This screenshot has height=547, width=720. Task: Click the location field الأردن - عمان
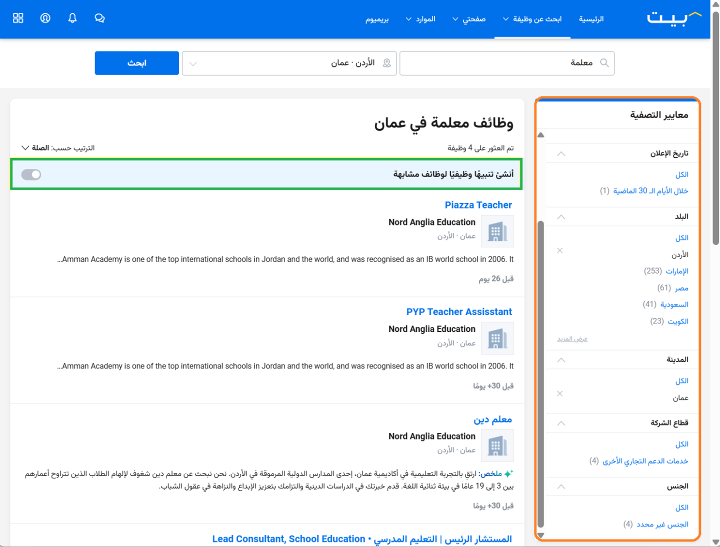tap(289, 63)
